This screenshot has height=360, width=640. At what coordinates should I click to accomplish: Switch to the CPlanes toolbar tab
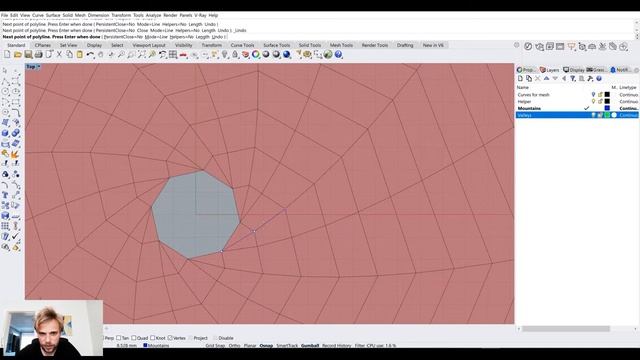coord(43,45)
